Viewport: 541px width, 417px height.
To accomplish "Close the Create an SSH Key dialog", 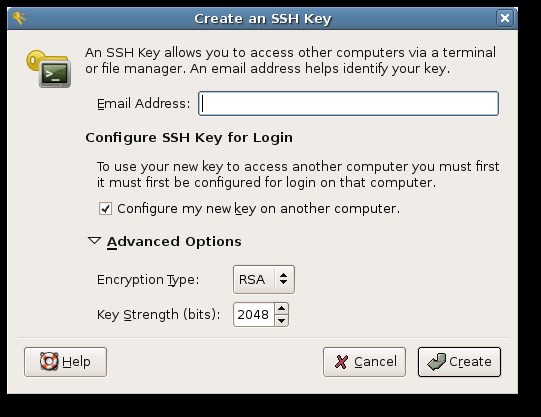I will (x=505, y=18).
